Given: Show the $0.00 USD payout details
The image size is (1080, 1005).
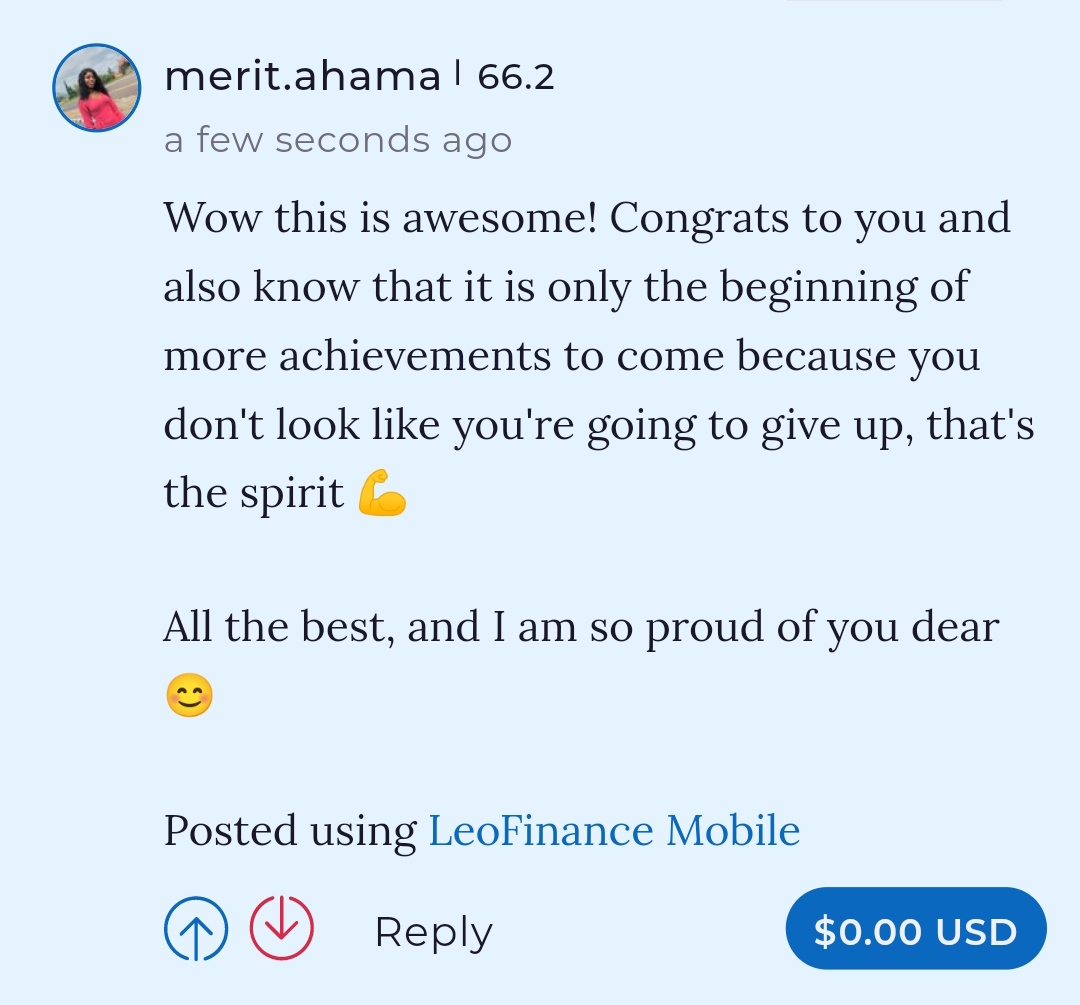Looking at the screenshot, I should [x=915, y=931].
